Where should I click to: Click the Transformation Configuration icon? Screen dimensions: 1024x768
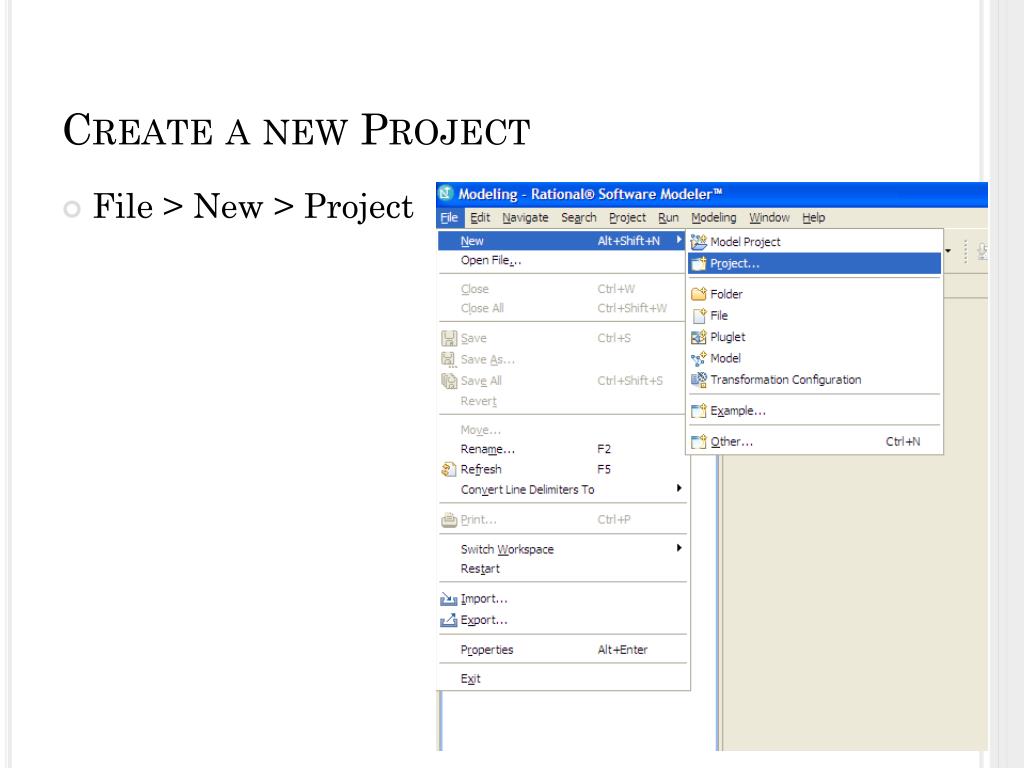tap(699, 379)
